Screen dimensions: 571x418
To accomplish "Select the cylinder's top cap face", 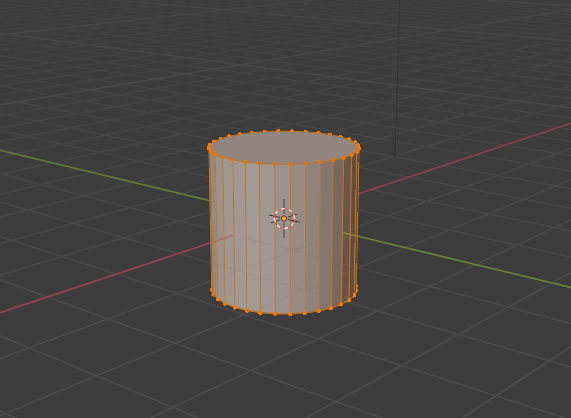I will (x=284, y=147).
